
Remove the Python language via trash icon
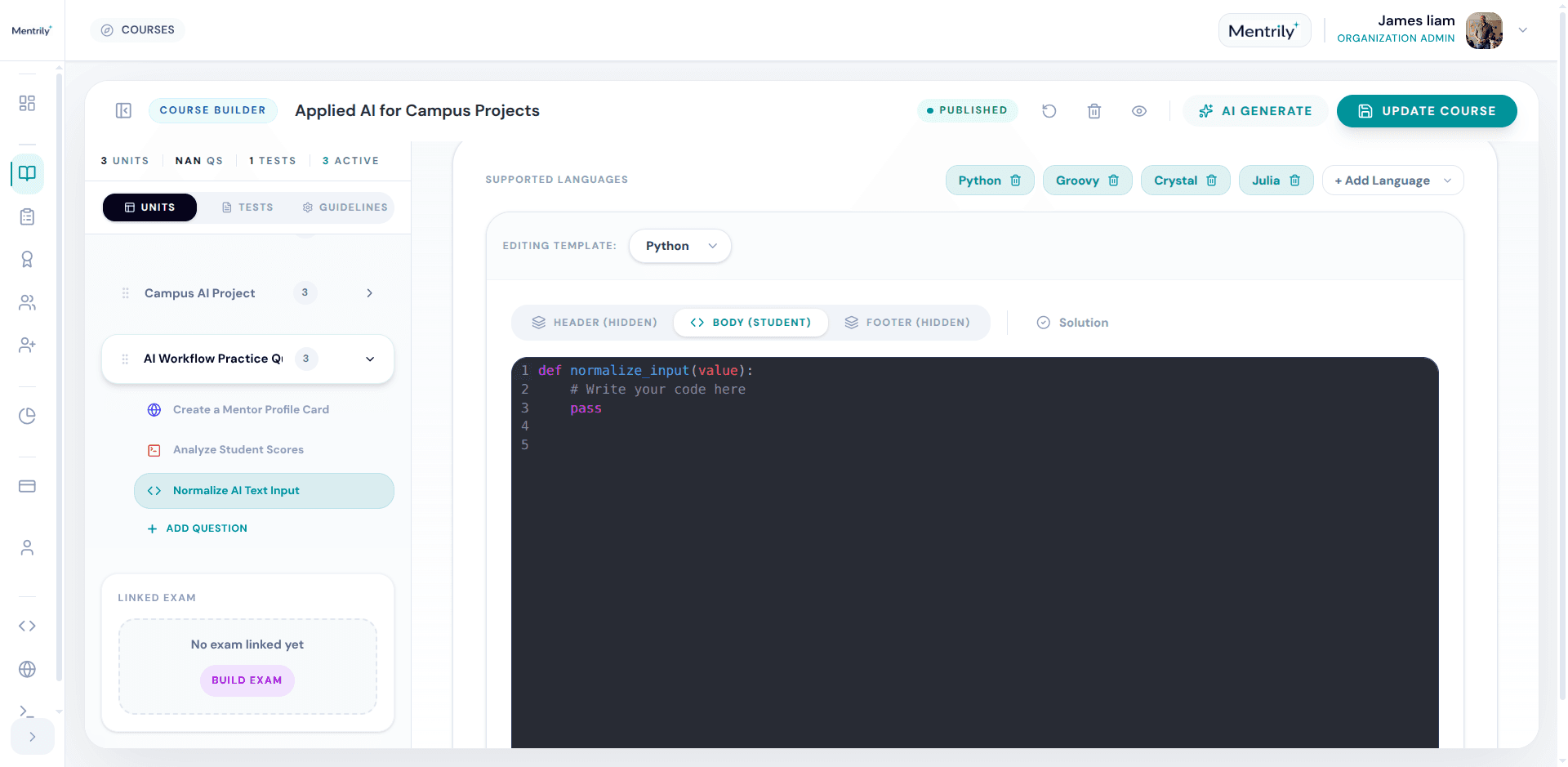(1016, 181)
